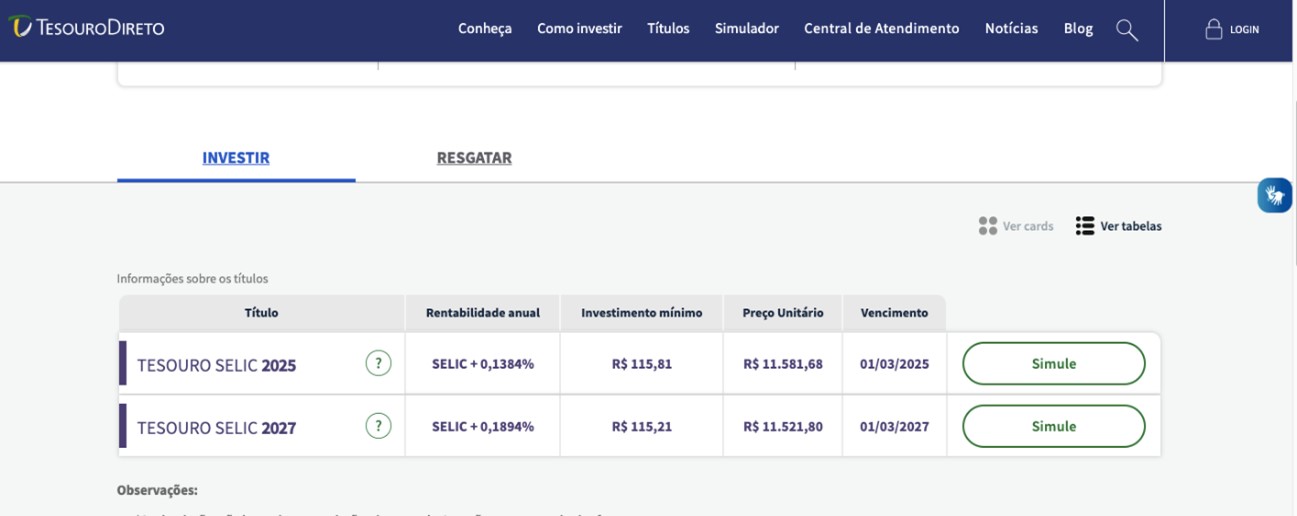This screenshot has height=516, width=1297.
Task: Click the login padlock icon
Action: point(1214,29)
